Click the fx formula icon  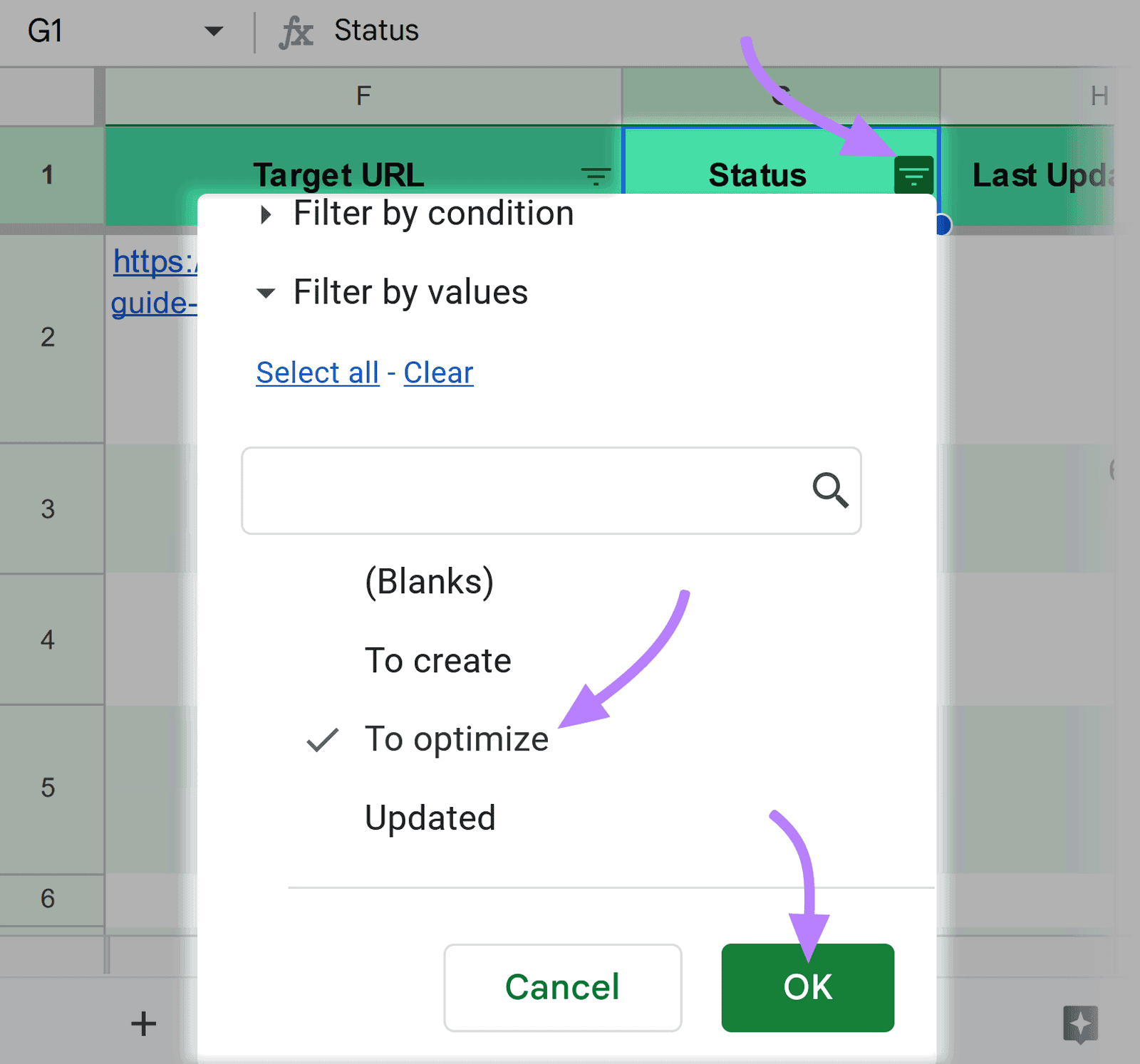(297, 30)
